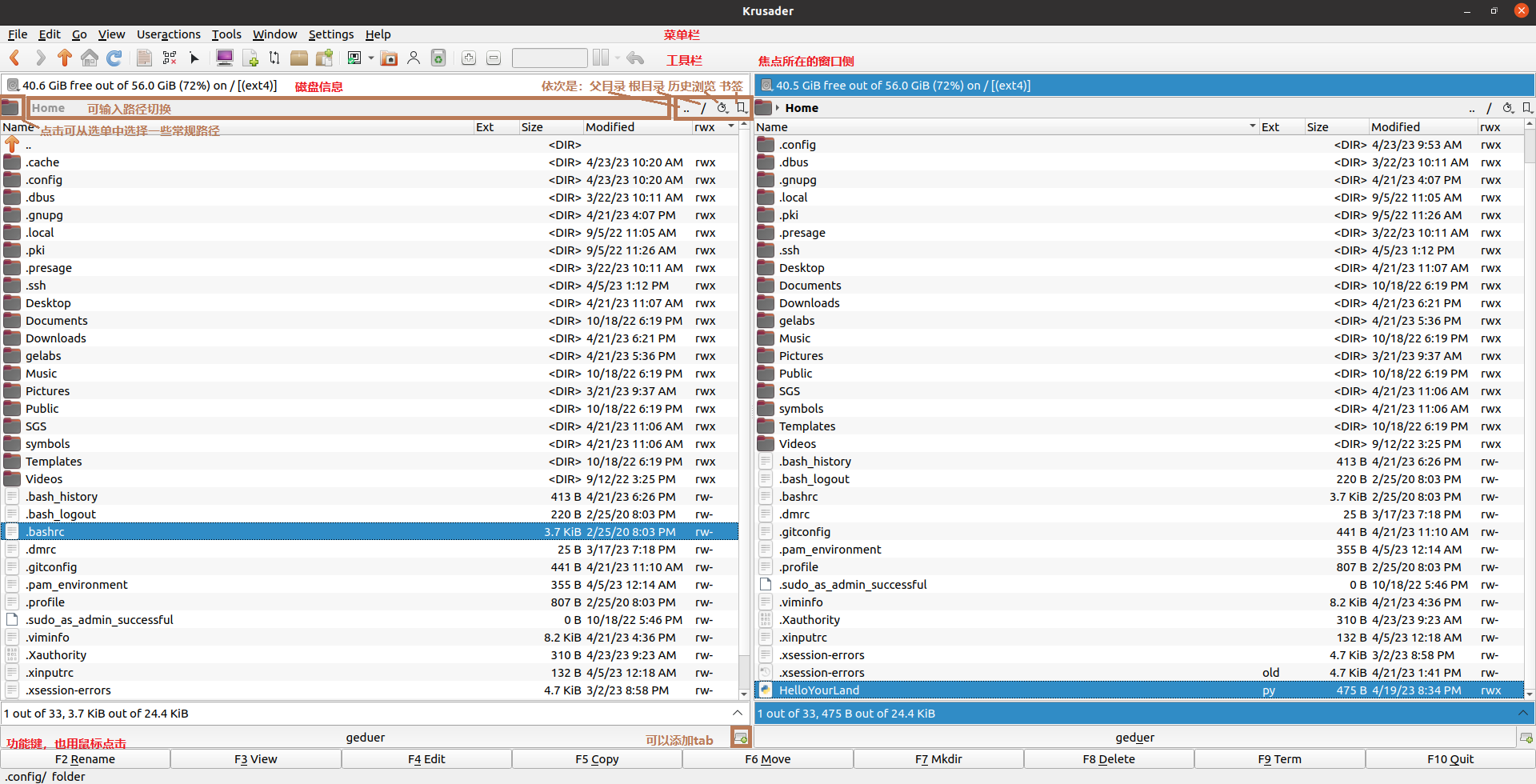1536x784 pixels.
Task: Open the File menu
Action: click(x=18, y=34)
